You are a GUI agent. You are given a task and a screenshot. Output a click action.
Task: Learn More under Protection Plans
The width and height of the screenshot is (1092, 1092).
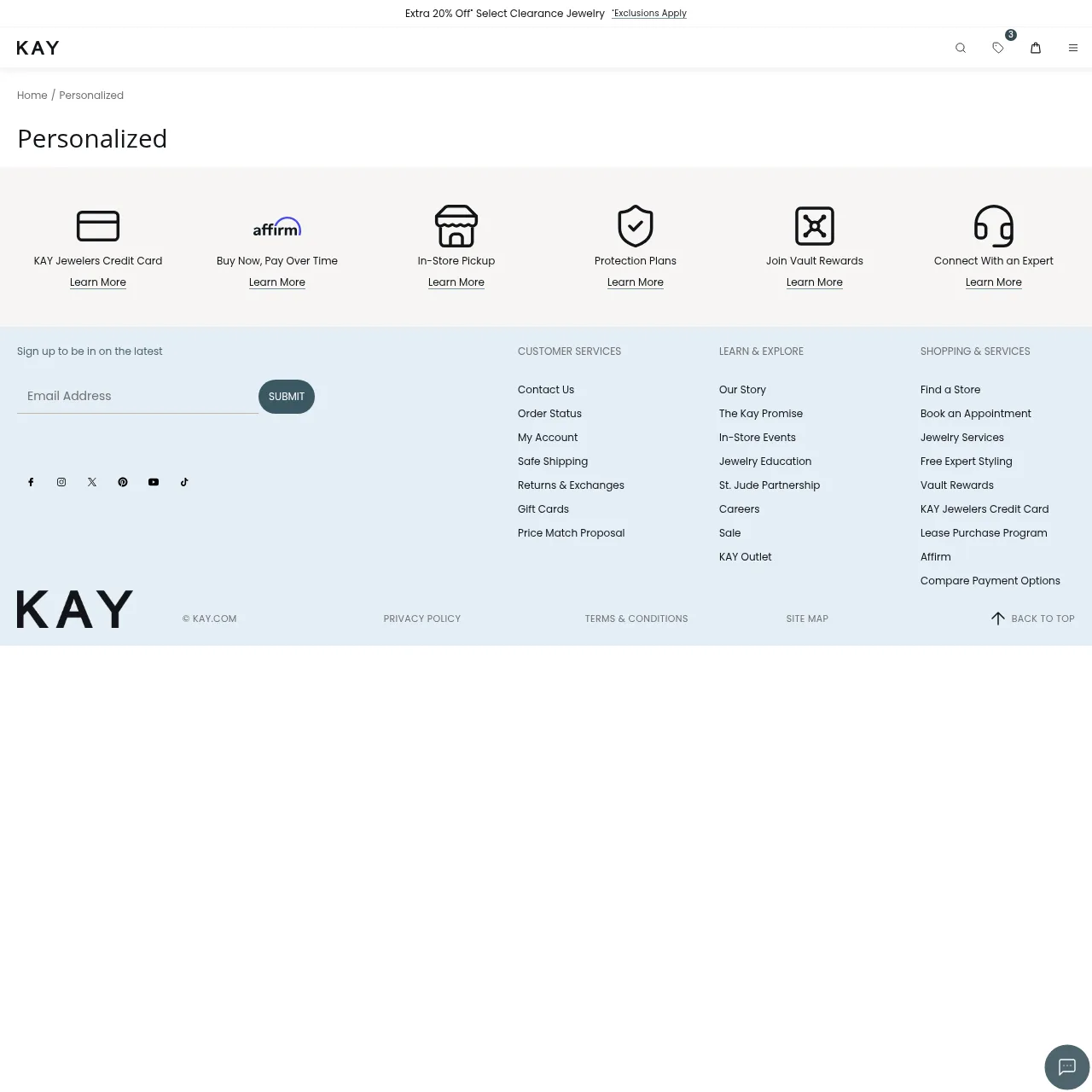636,282
